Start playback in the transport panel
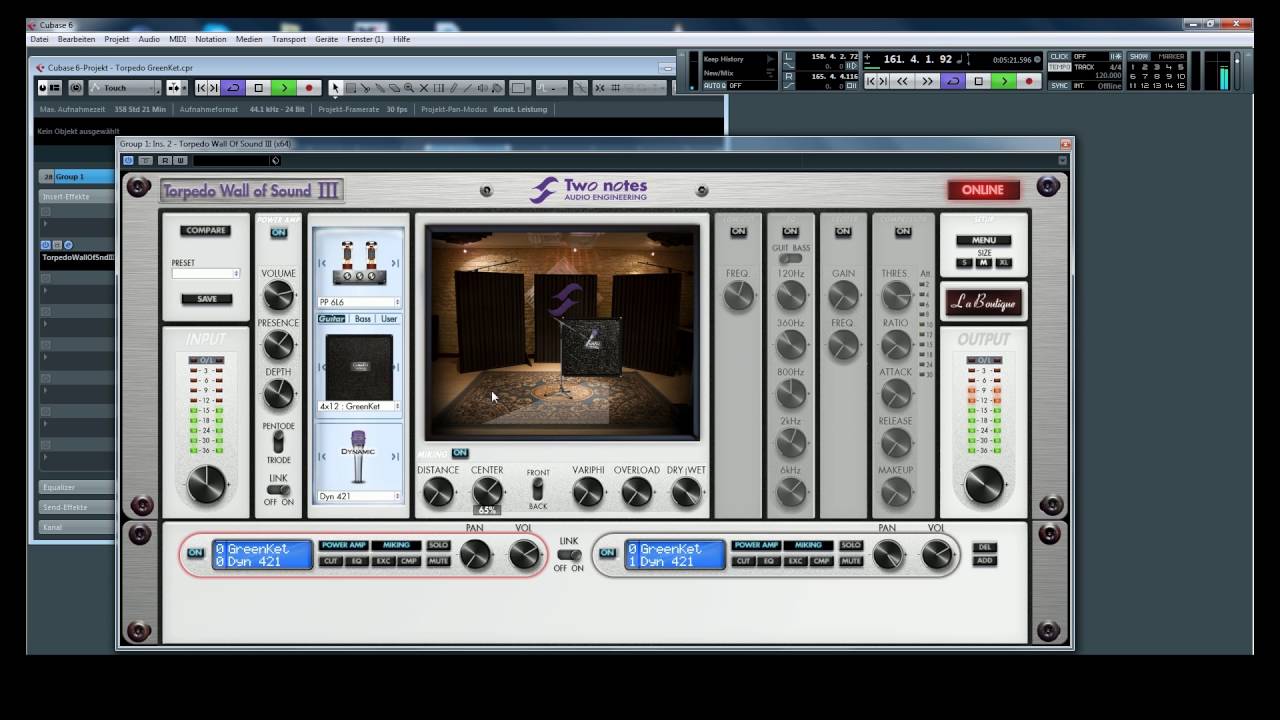This screenshot has width=1280, height=720. click(x=1004, y=81)
